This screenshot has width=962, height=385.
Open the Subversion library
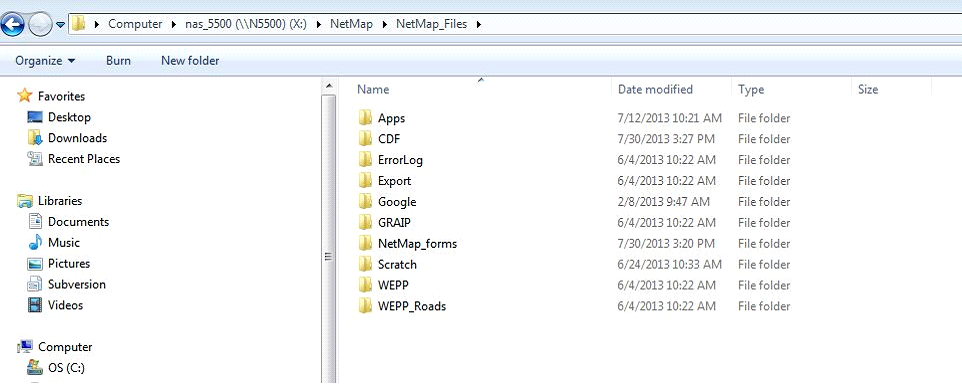[77, 284]
